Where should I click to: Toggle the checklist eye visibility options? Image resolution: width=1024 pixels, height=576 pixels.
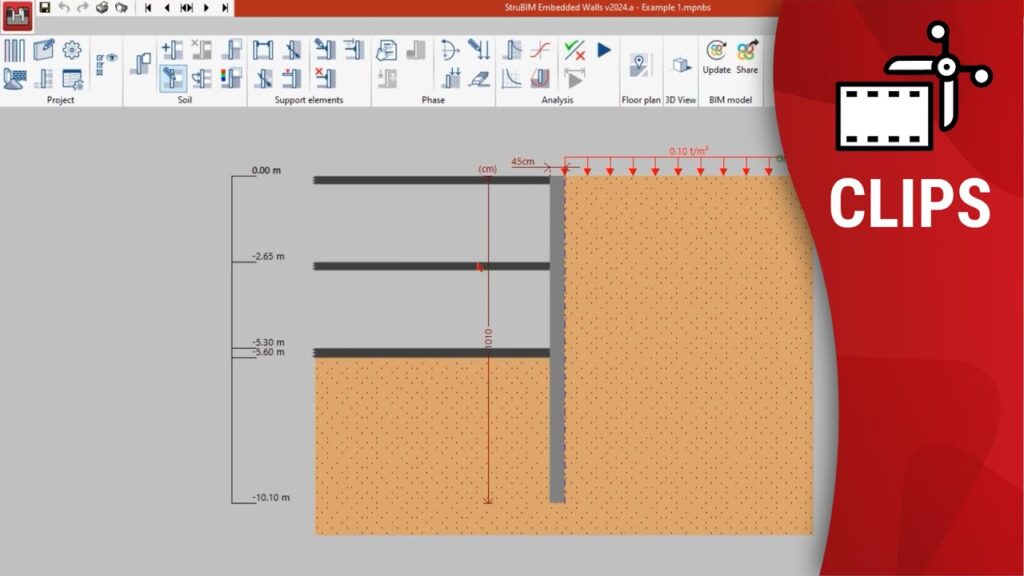pyautogui.click(x=106, y=64)
